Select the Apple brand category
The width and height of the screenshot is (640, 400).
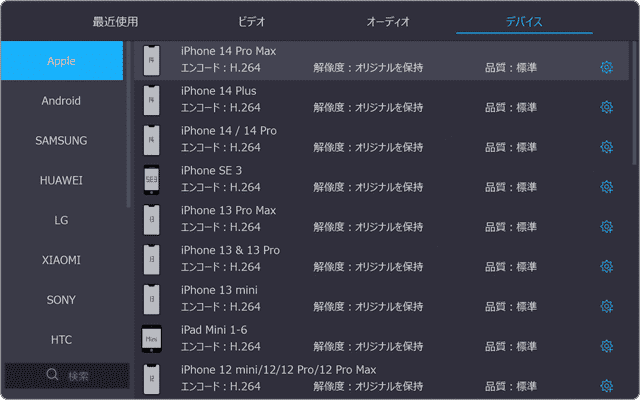(62, 61)
